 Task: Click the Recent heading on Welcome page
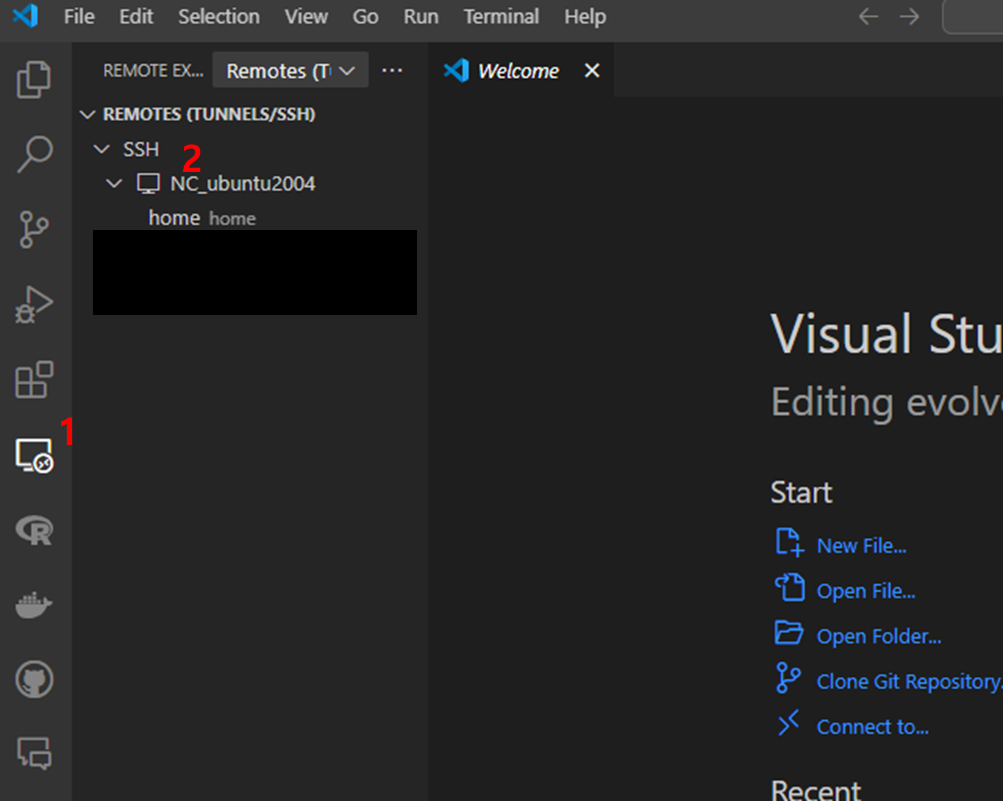coord(816,789)
